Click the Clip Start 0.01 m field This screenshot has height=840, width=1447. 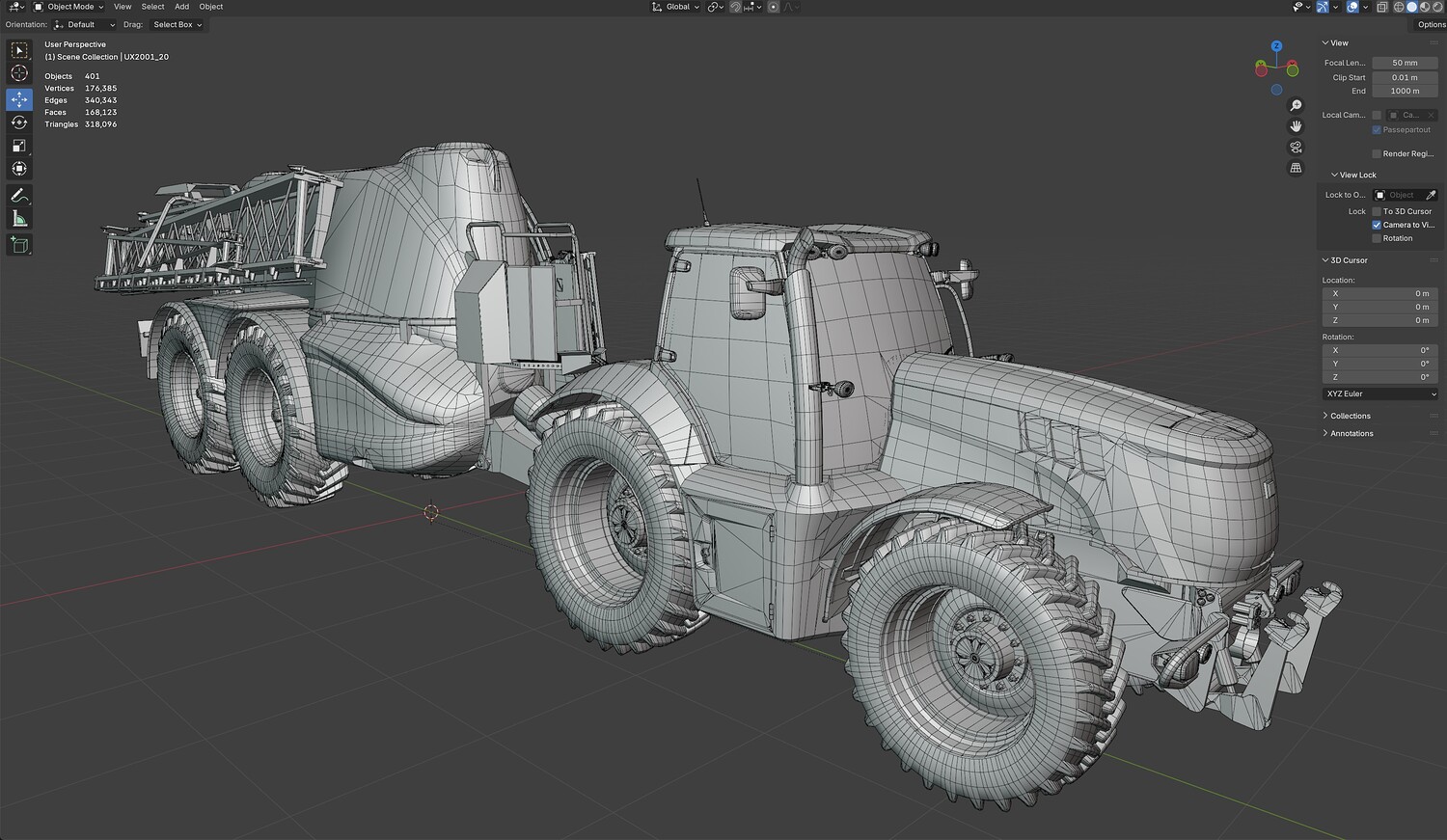pyautogui.click(x=1405, y=77)
